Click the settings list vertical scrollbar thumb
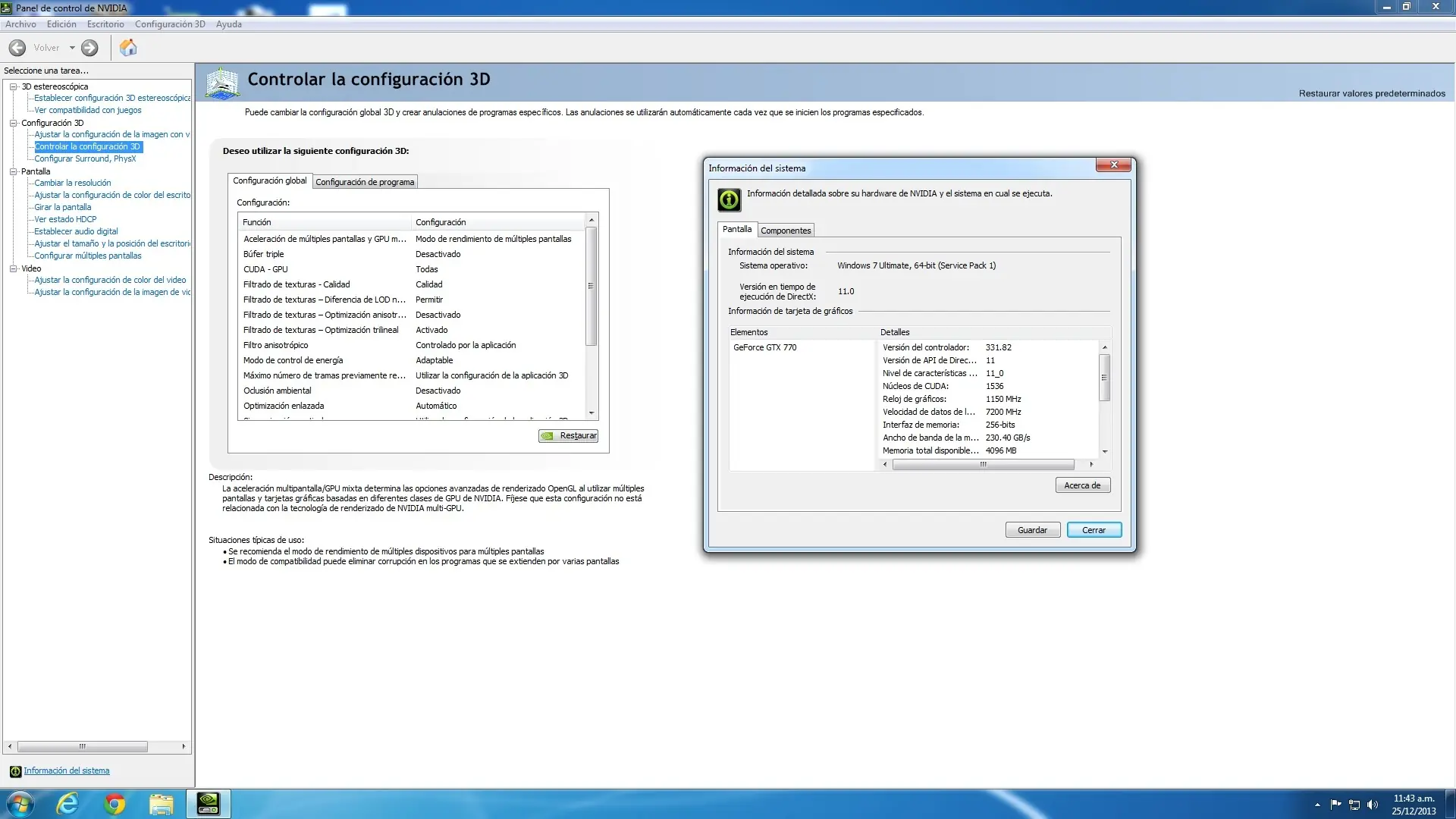 (x=591, y=286)
